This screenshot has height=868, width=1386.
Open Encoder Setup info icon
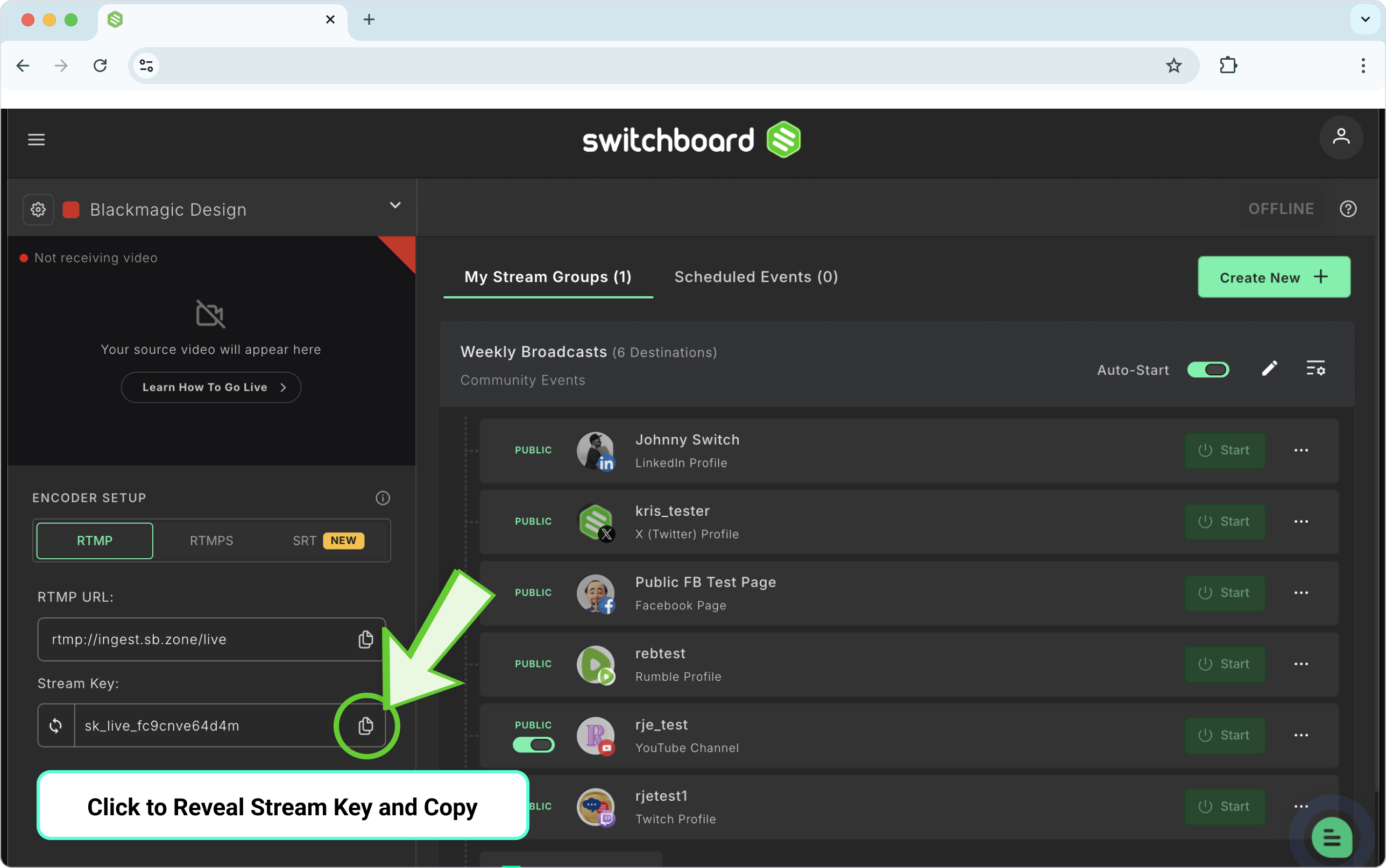click(x=383, y=497)
